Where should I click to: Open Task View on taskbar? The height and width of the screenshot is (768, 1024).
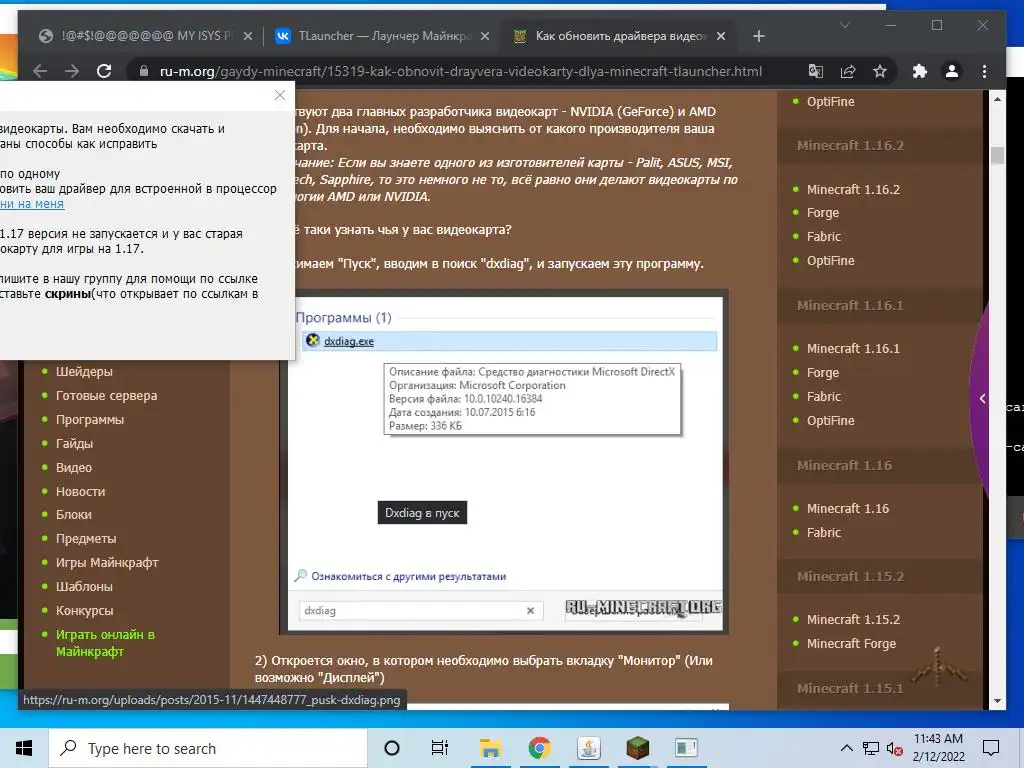tap(440, 748)
